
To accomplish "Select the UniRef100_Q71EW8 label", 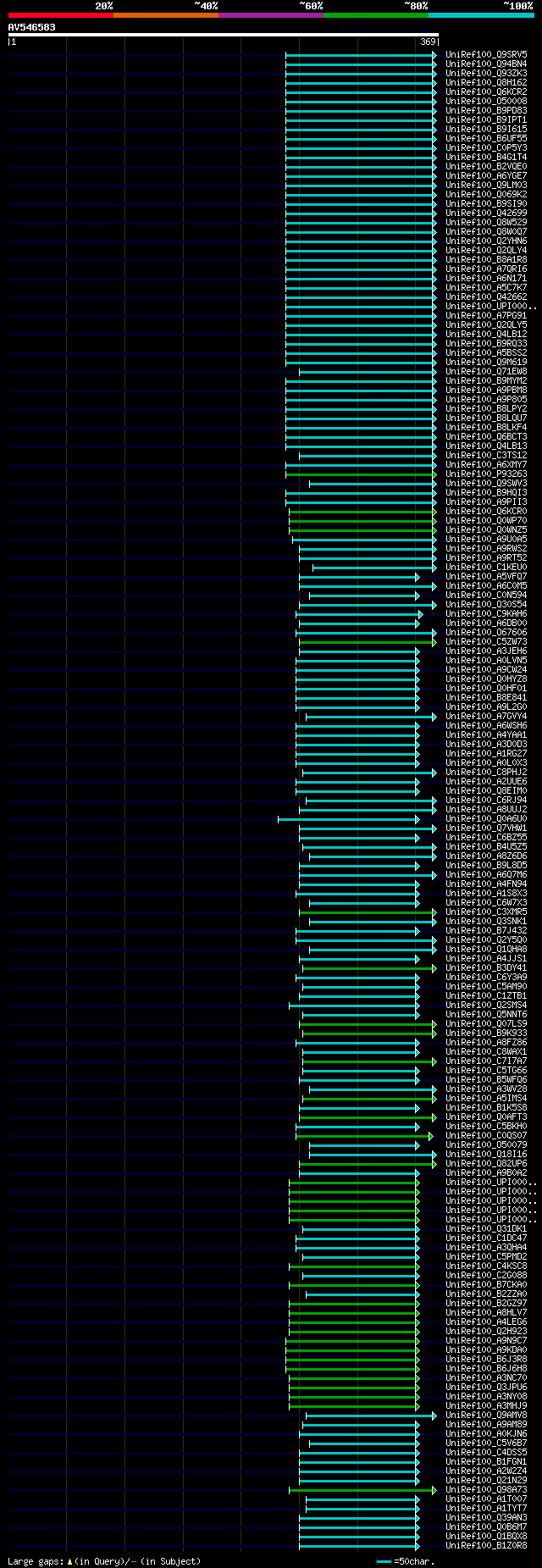I will point(486,371).
